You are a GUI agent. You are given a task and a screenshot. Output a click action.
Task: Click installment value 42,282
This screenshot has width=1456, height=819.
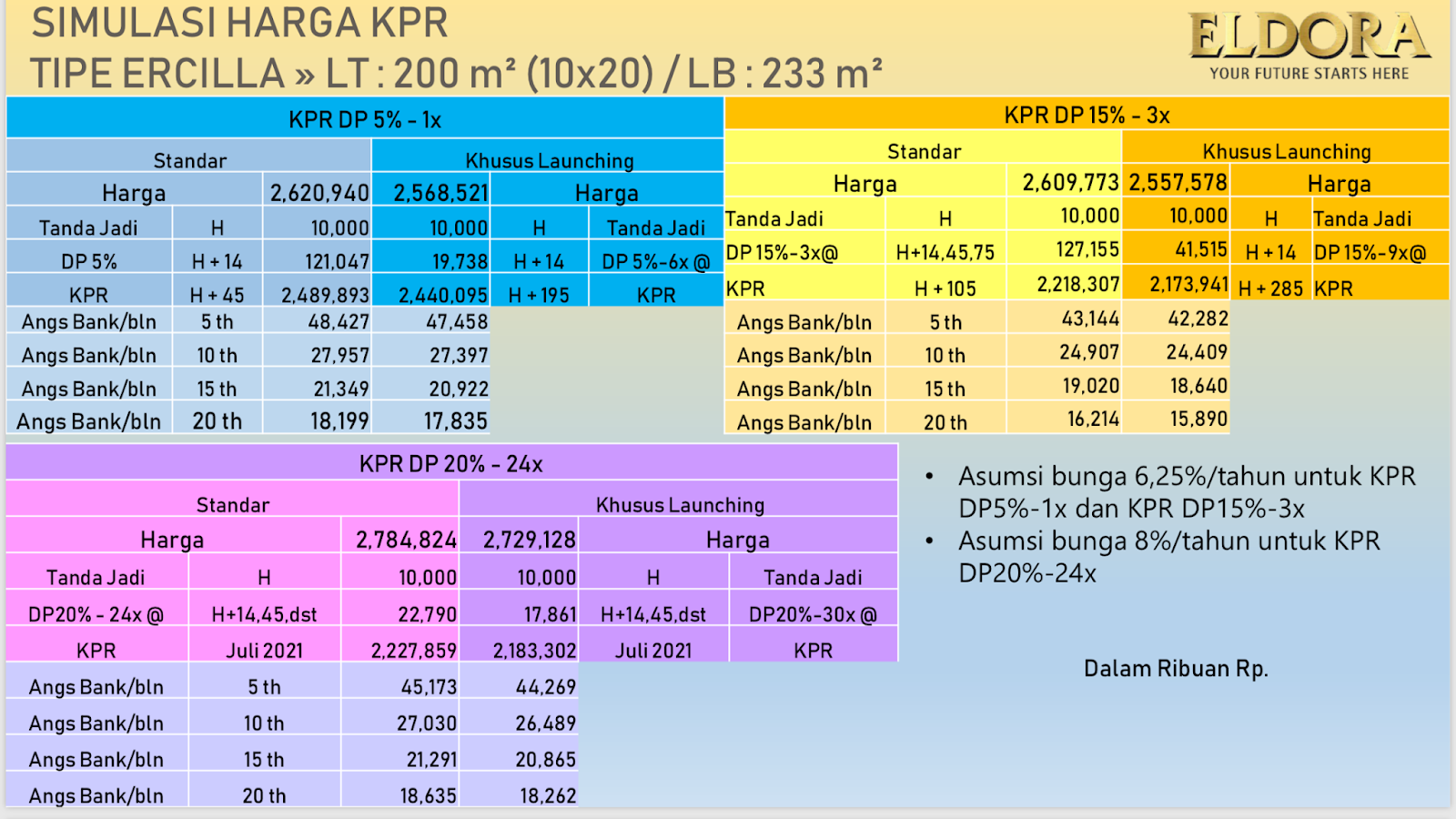click(x=1198, y=319)
